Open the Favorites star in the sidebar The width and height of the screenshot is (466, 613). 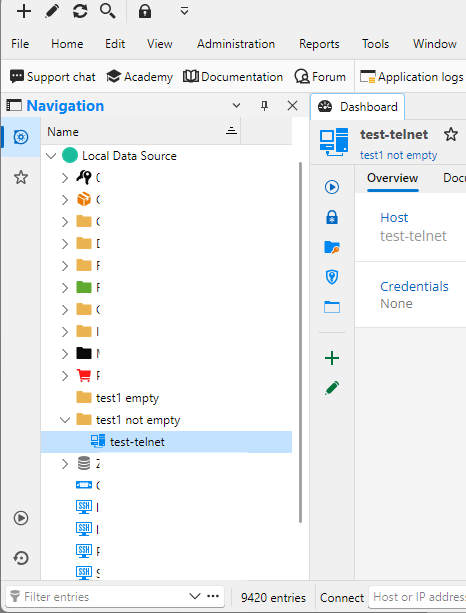click(x=21, y=177)
